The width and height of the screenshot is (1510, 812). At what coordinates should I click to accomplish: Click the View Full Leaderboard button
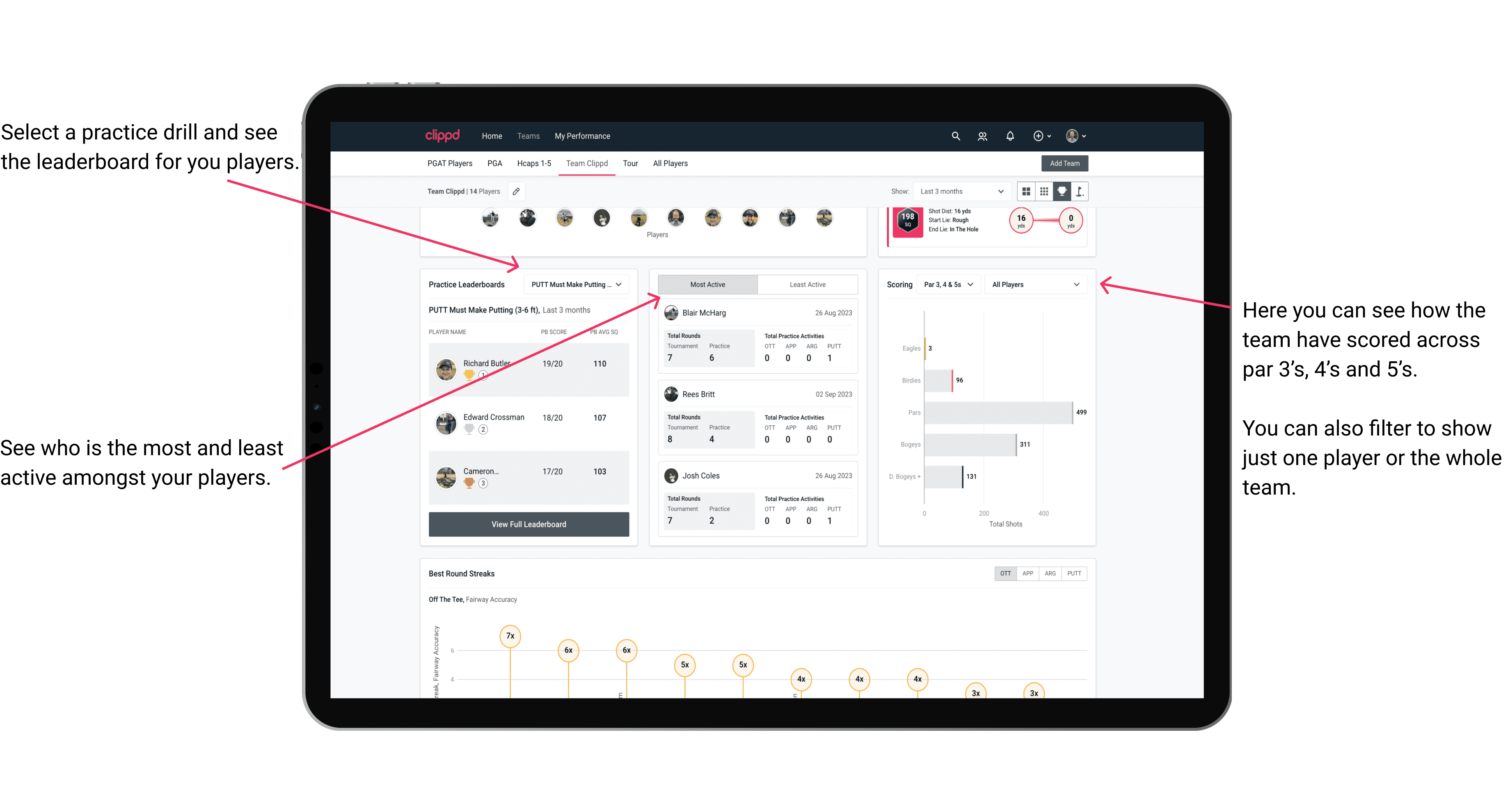click(528, 524)
